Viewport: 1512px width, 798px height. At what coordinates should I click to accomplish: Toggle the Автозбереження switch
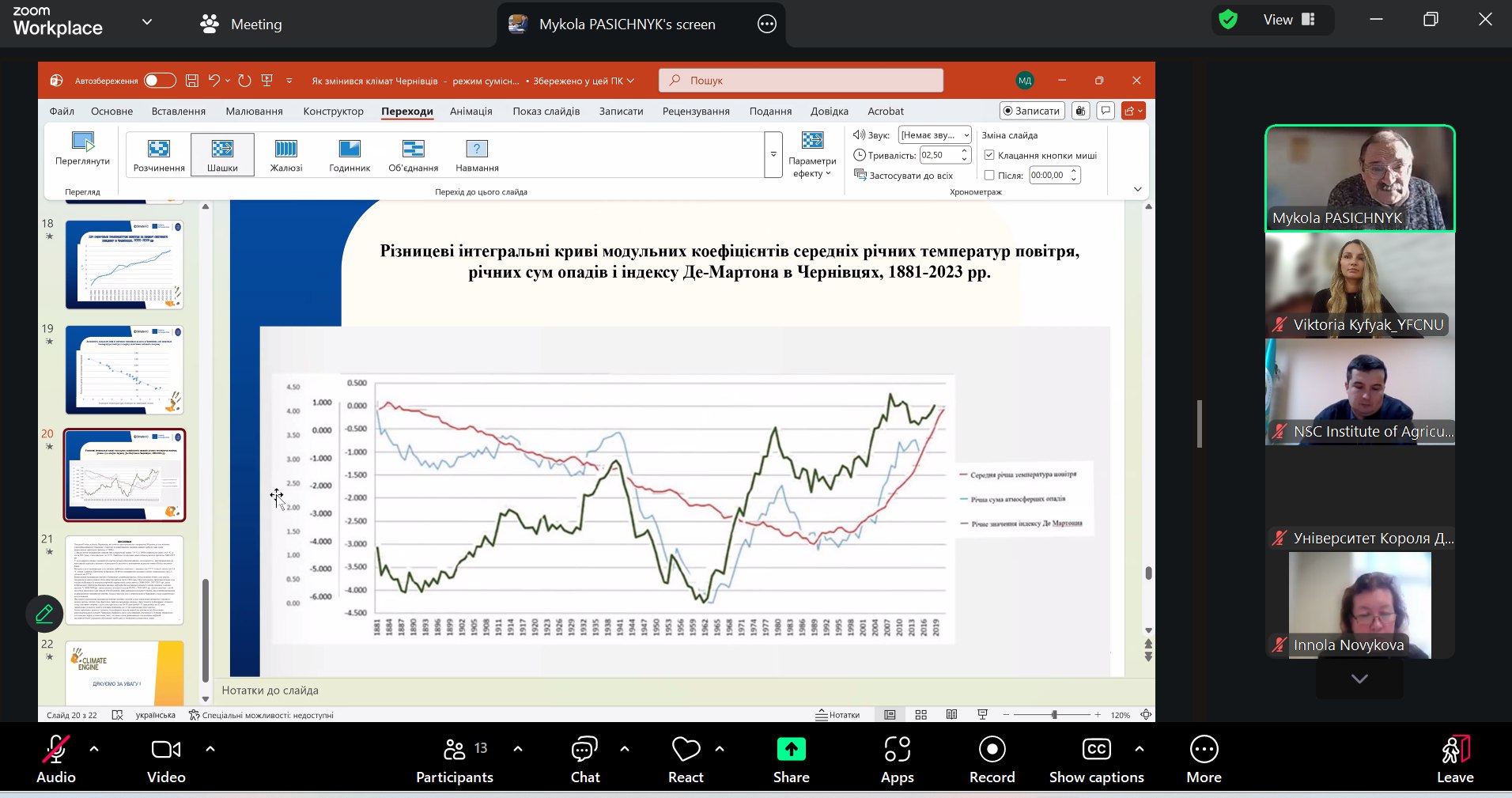(x=159, y=81)
